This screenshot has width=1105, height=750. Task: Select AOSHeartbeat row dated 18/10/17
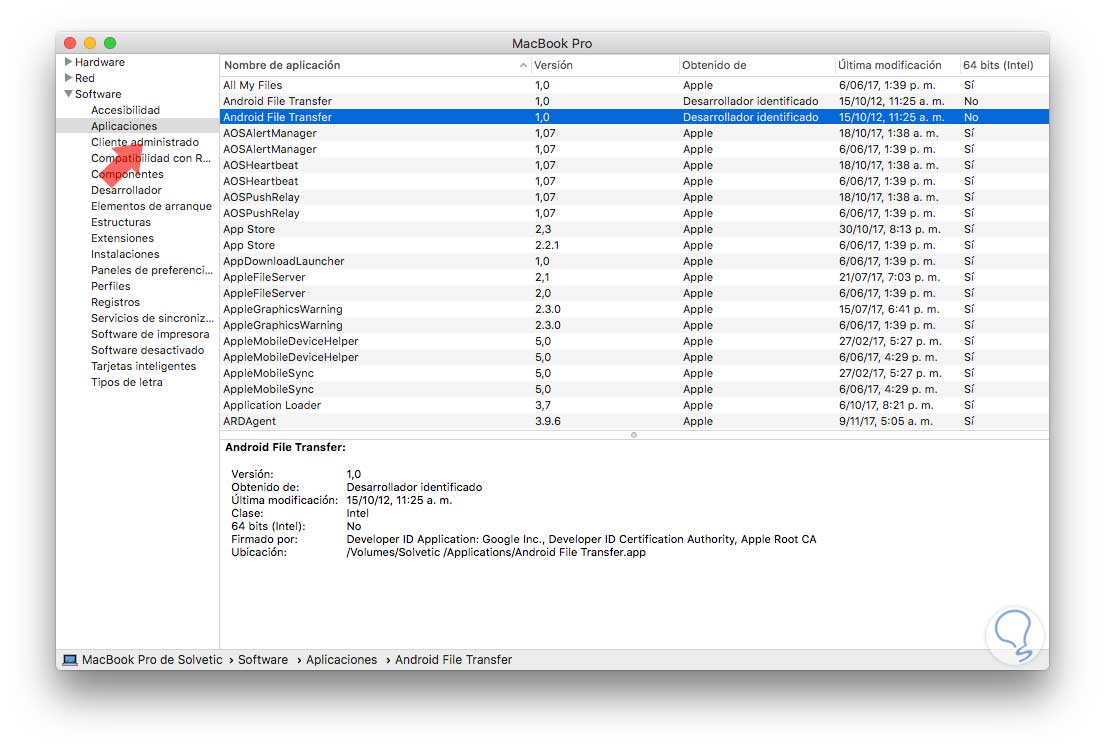(634, 165)
